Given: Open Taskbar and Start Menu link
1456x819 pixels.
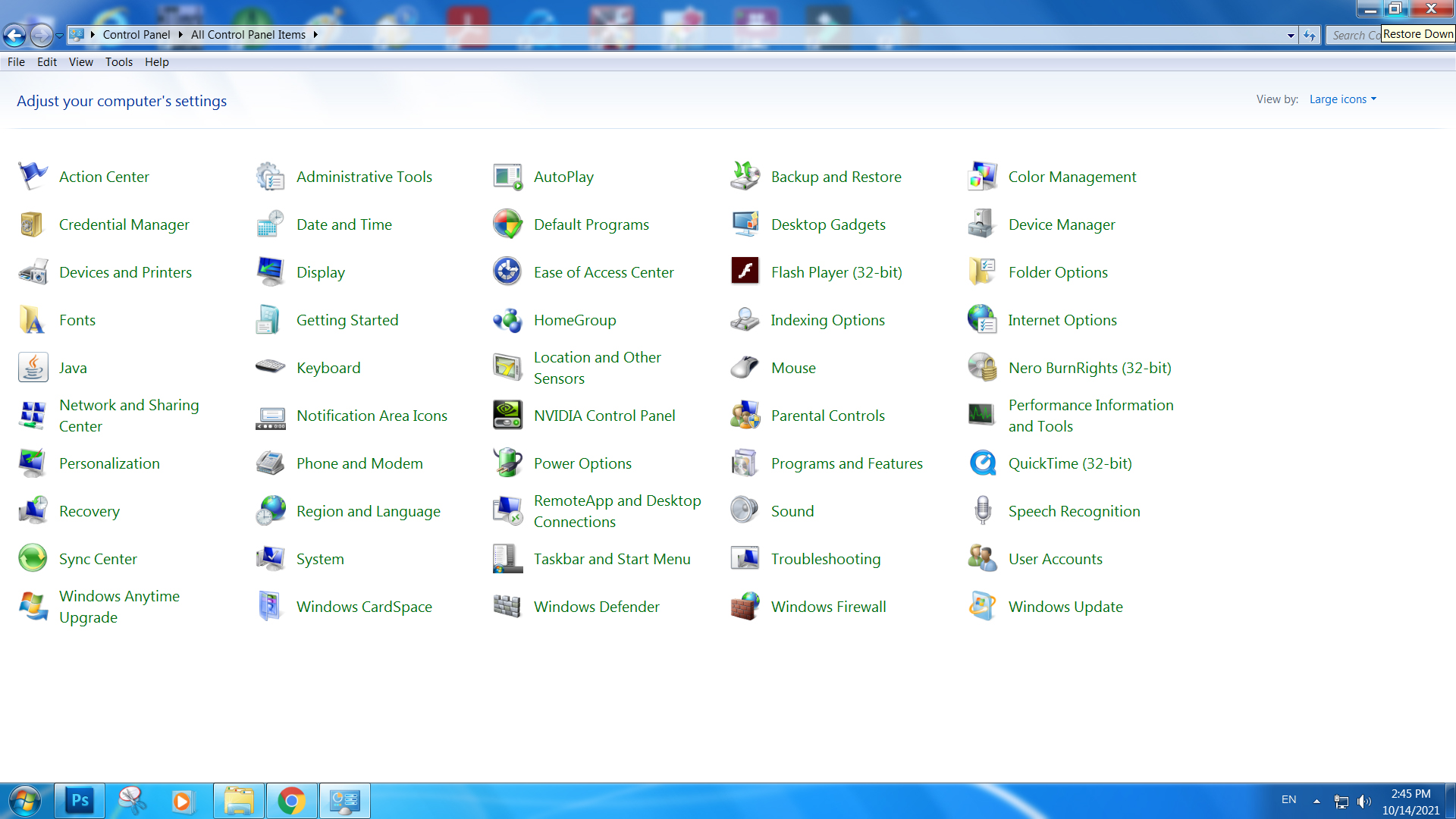Looking at the screenshot, I should point(612,559).
